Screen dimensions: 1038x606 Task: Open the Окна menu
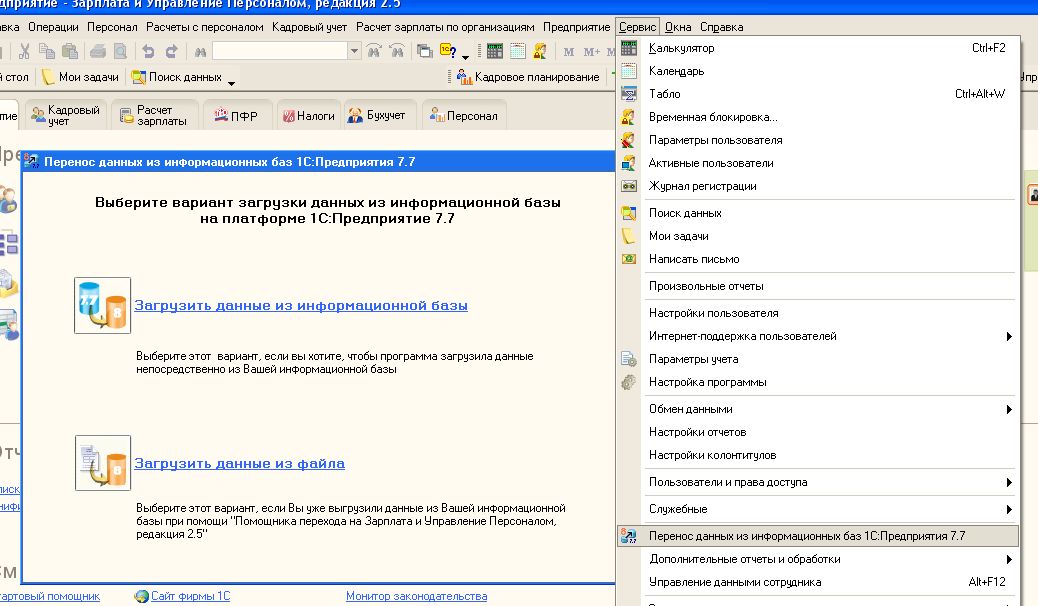678,27
